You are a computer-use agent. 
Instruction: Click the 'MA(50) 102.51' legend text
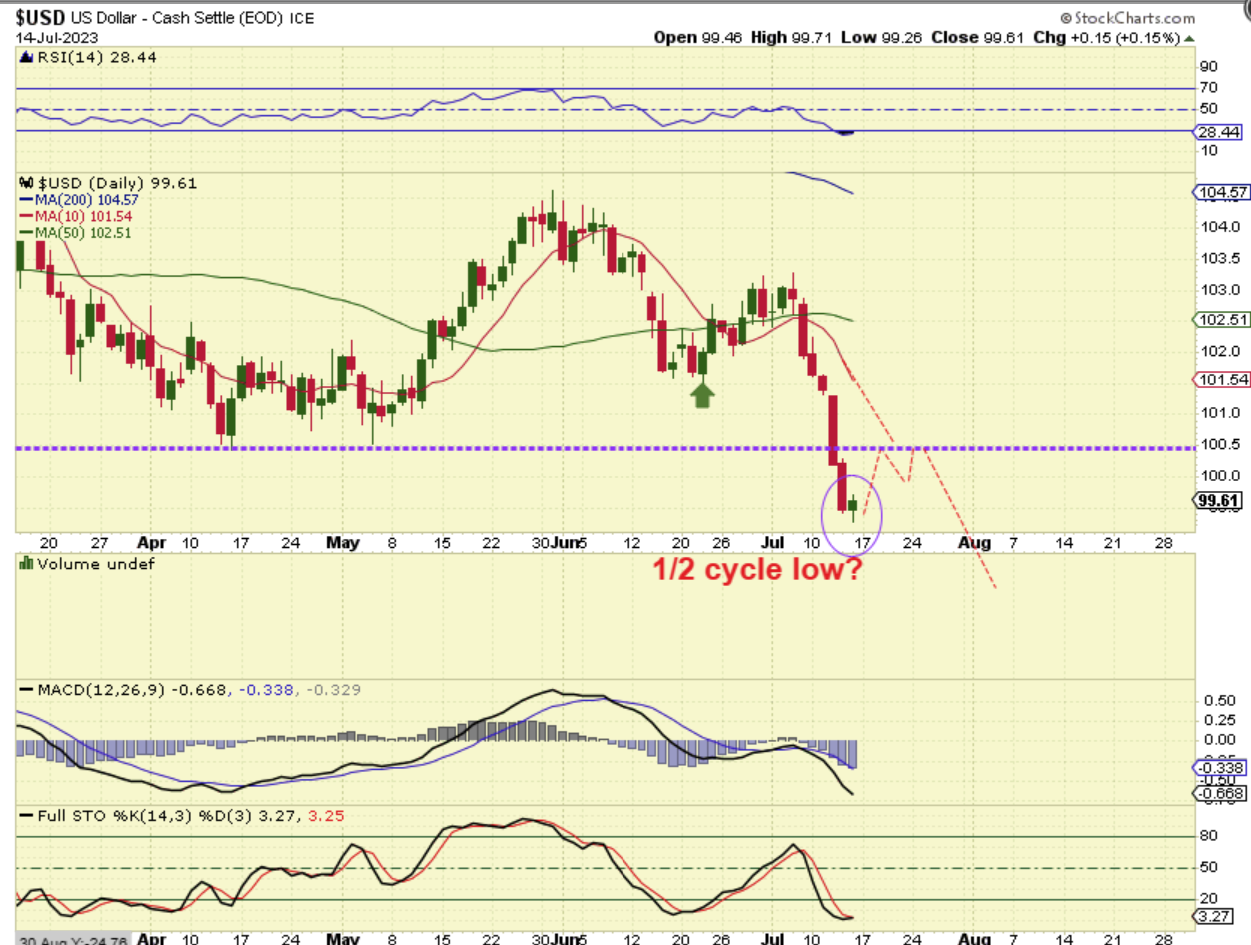[x=83, y=232]
